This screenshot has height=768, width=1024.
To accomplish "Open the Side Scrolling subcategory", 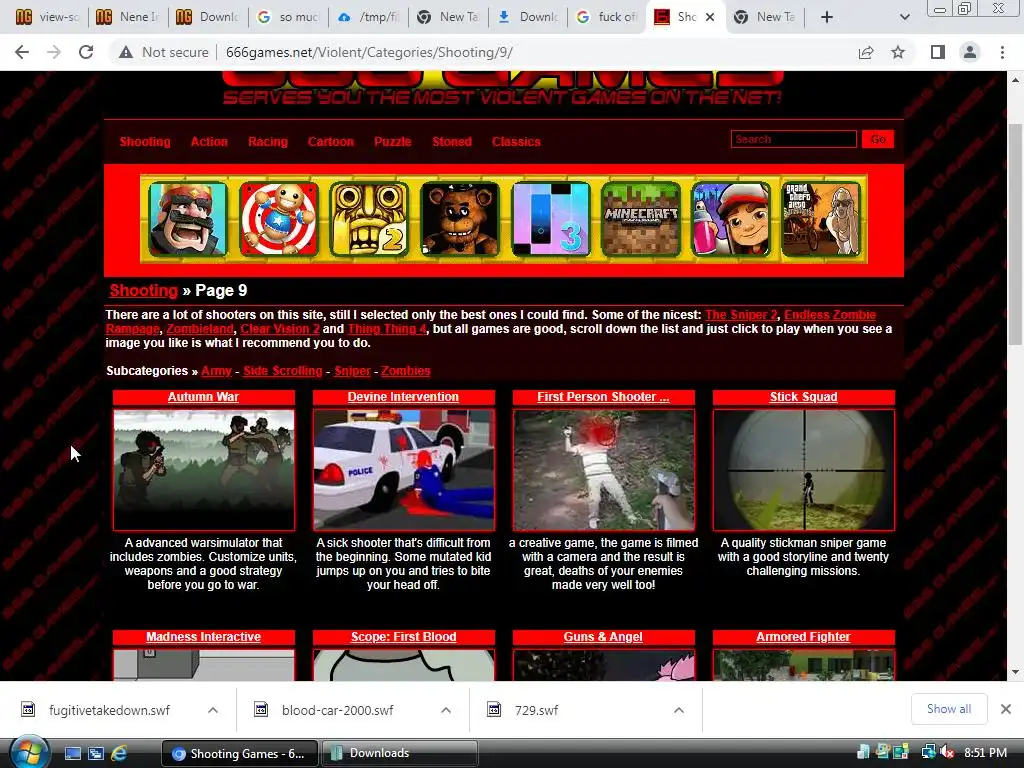I will pos(283,371).
